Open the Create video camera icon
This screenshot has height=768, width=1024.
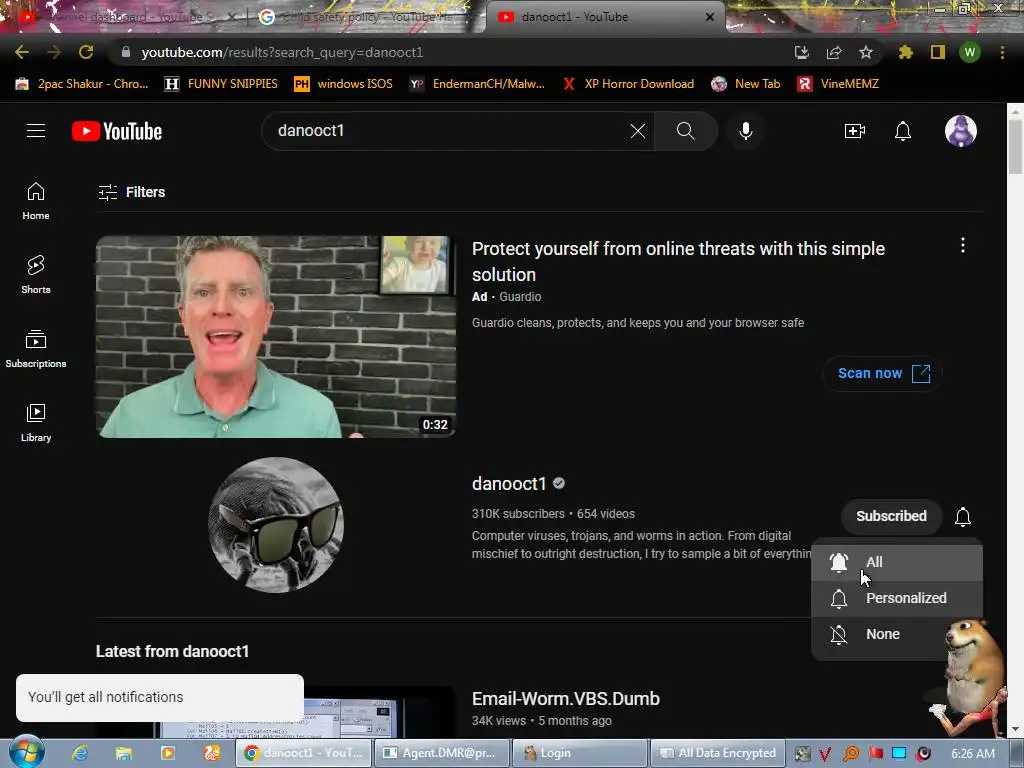(854, 131)
